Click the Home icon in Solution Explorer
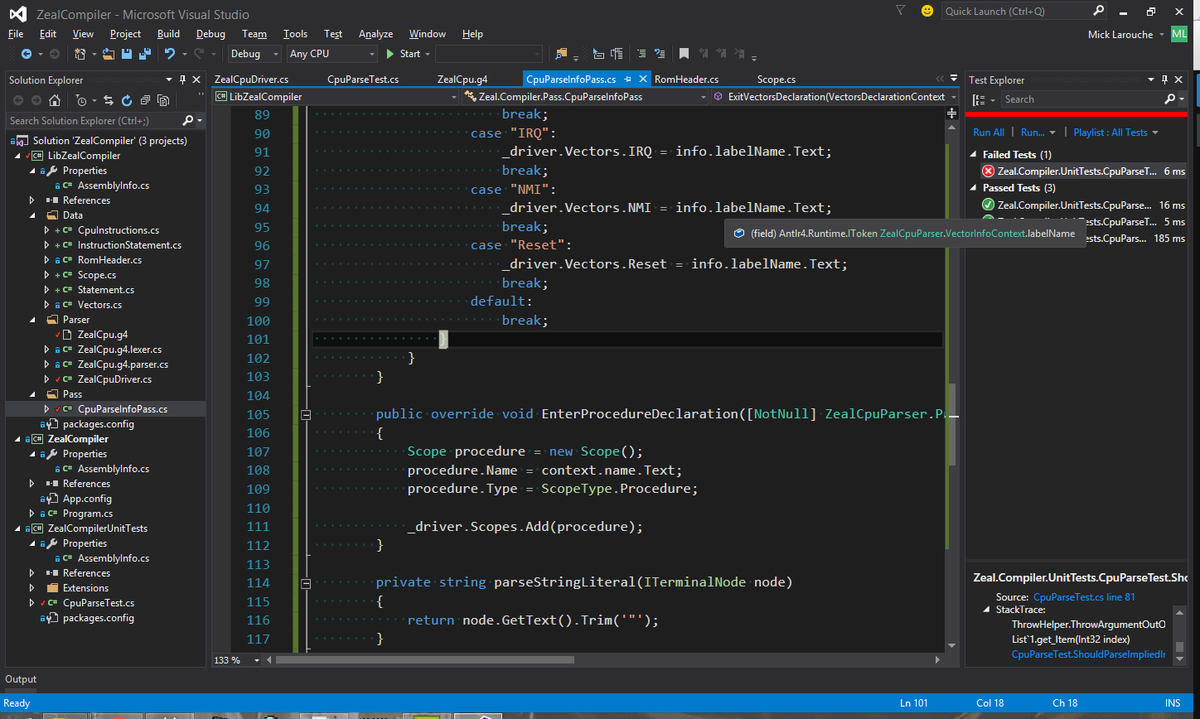This screenshot has height=719, width=1200. point(54,100)
